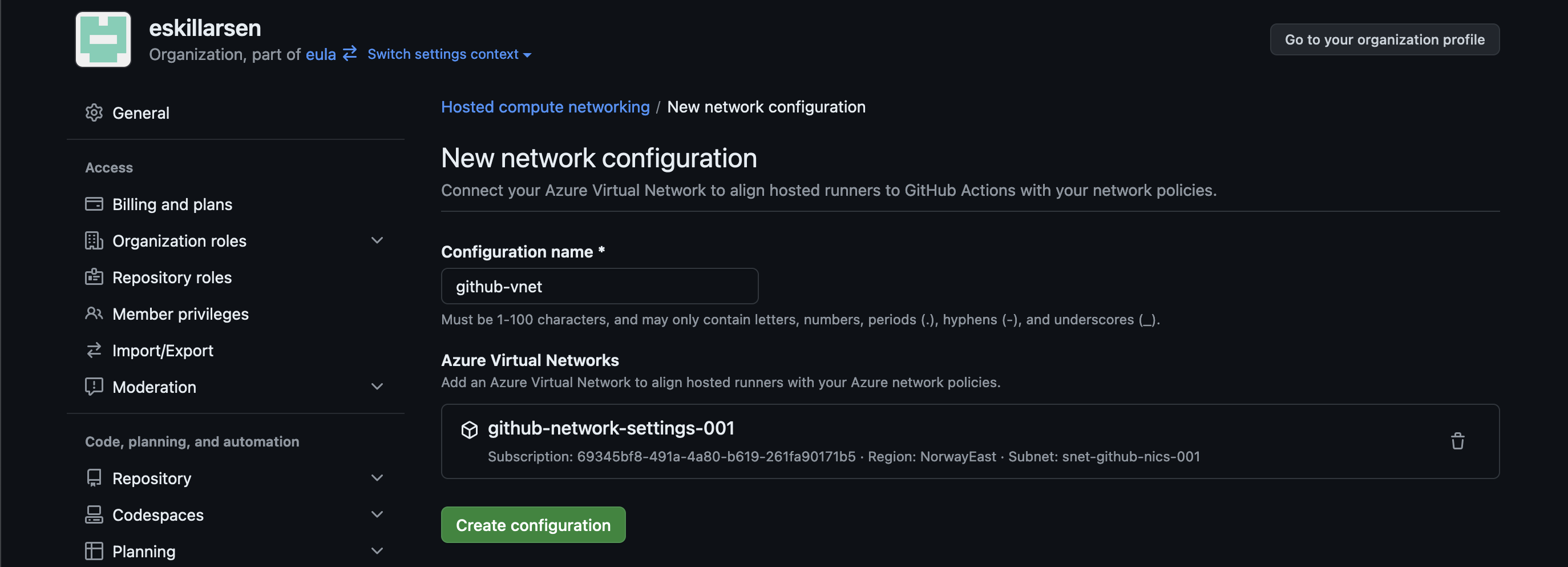
Task: Expand the Planning section chevron
Action: 377,551
